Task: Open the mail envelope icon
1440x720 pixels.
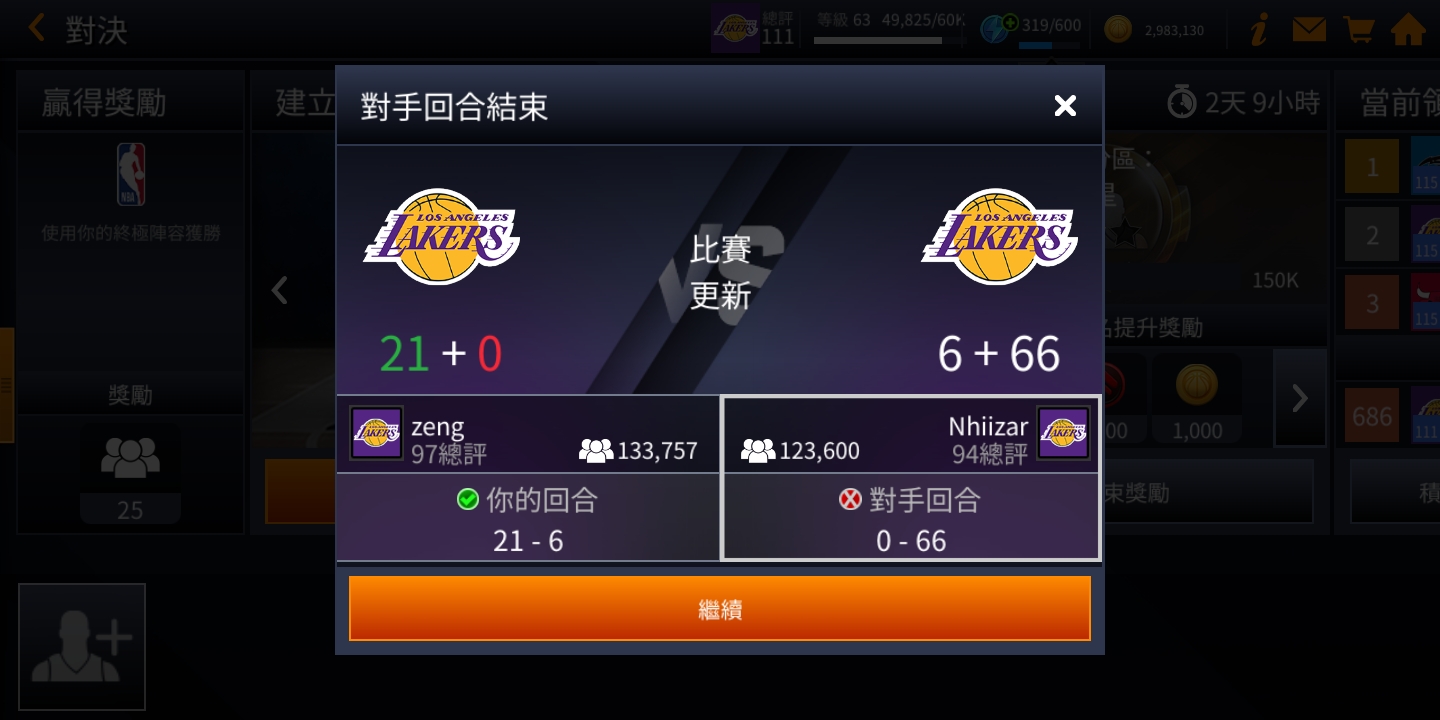Action: pos(1309,30)
